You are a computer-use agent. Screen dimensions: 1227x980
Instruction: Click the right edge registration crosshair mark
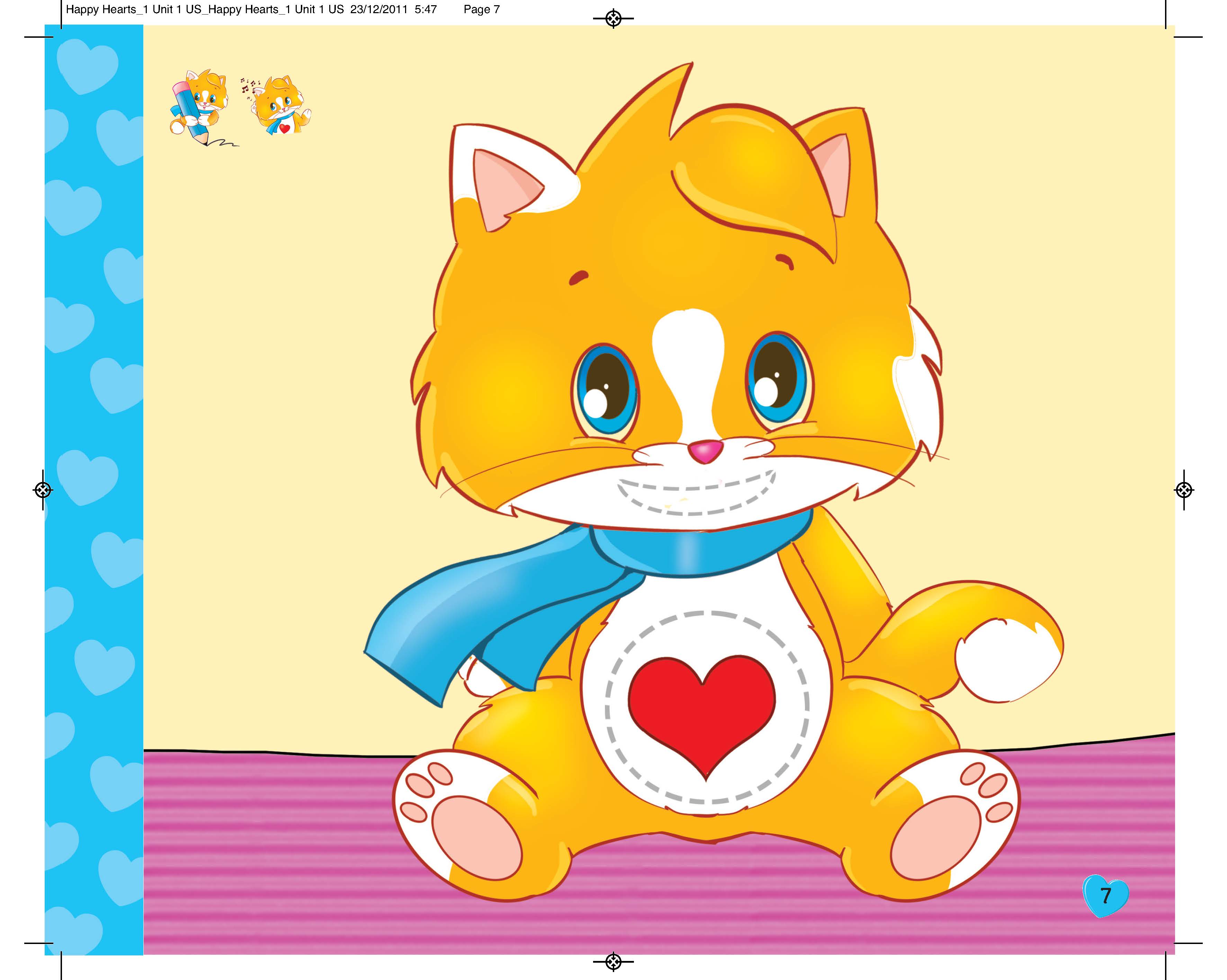1184,489
